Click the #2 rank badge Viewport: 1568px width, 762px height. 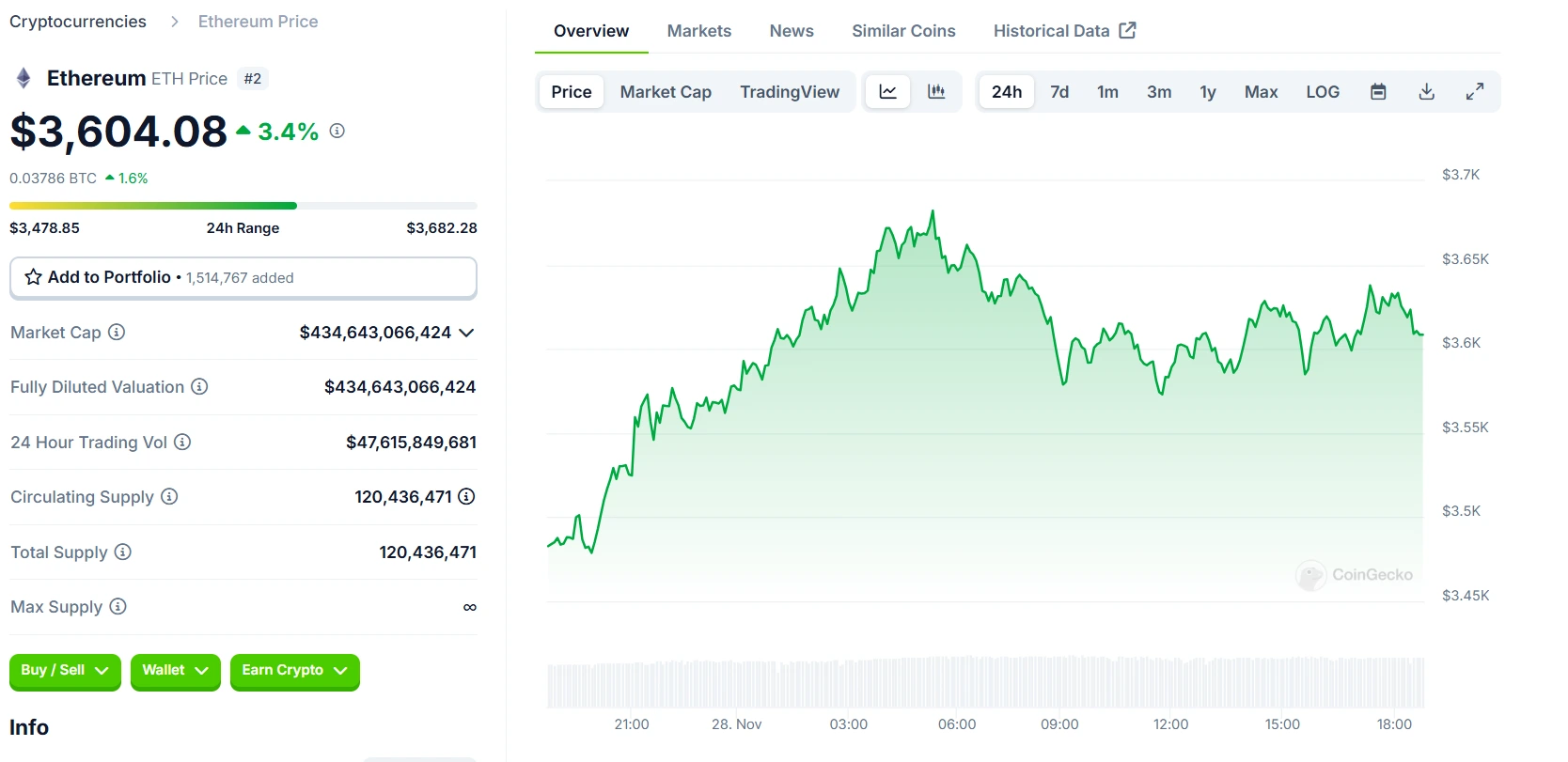tap(253, 79)
